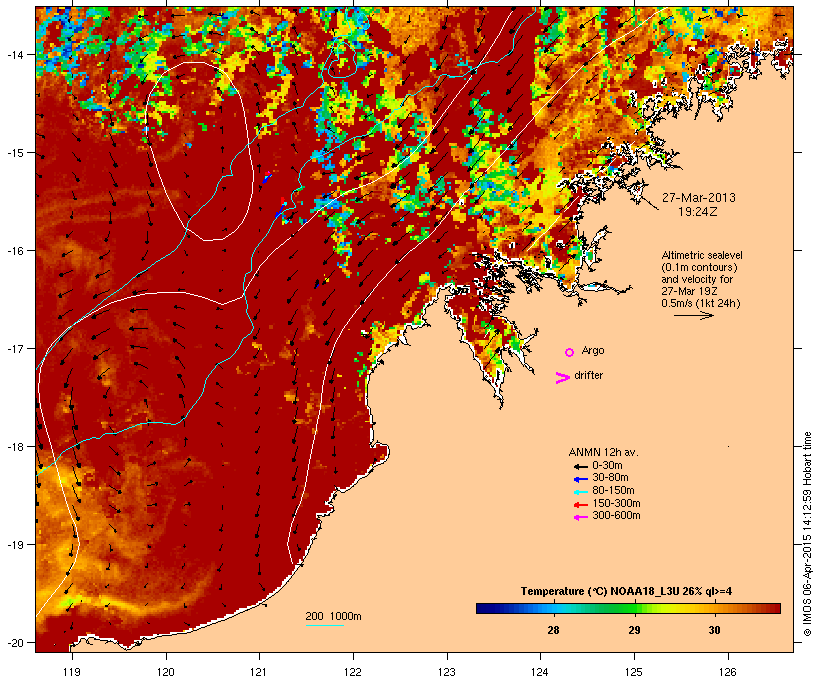Click the '0-30m' depth label
820x680 pixels.
click(x=607, y=466)
